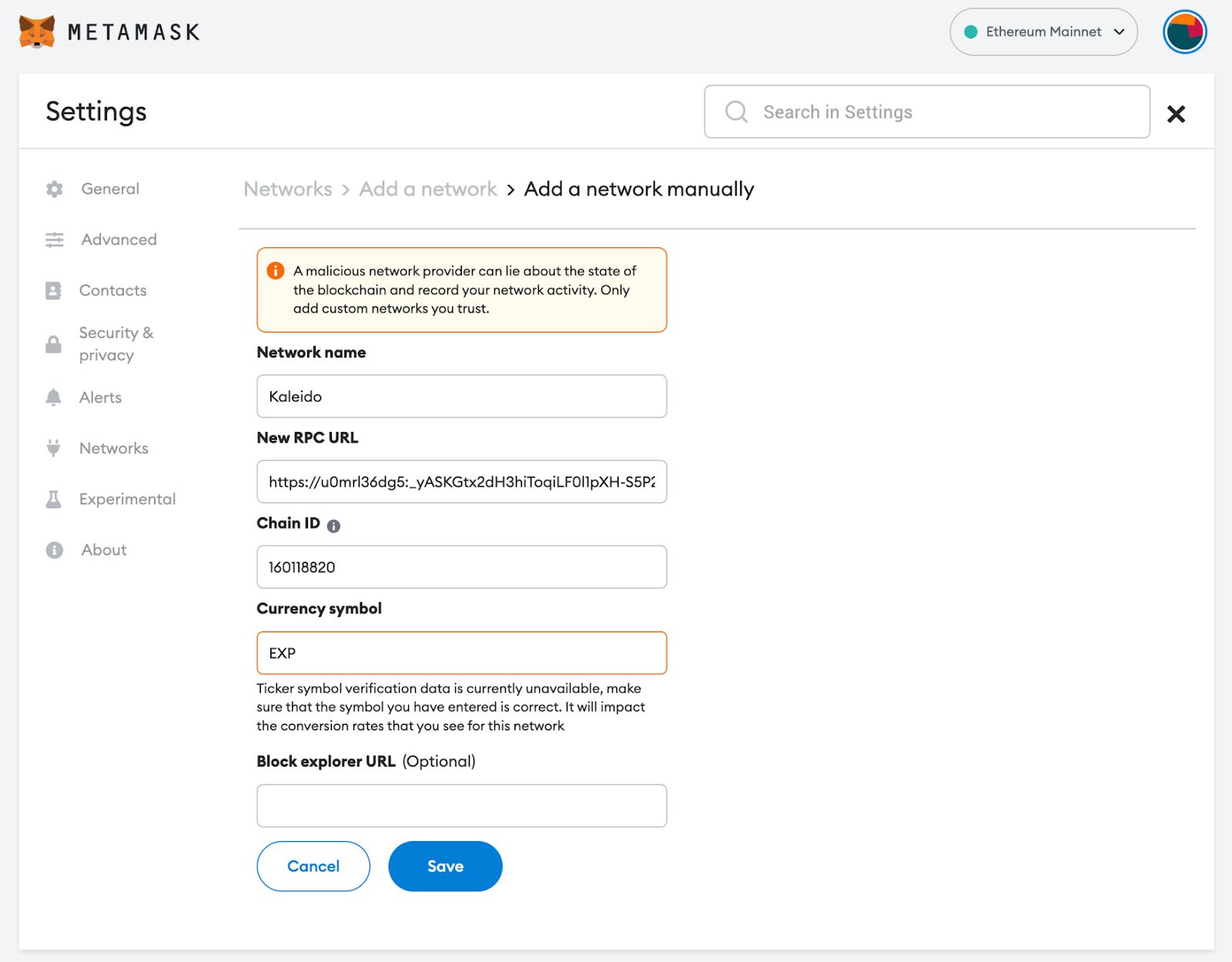Click the 'Network name' label

[311, 353]
